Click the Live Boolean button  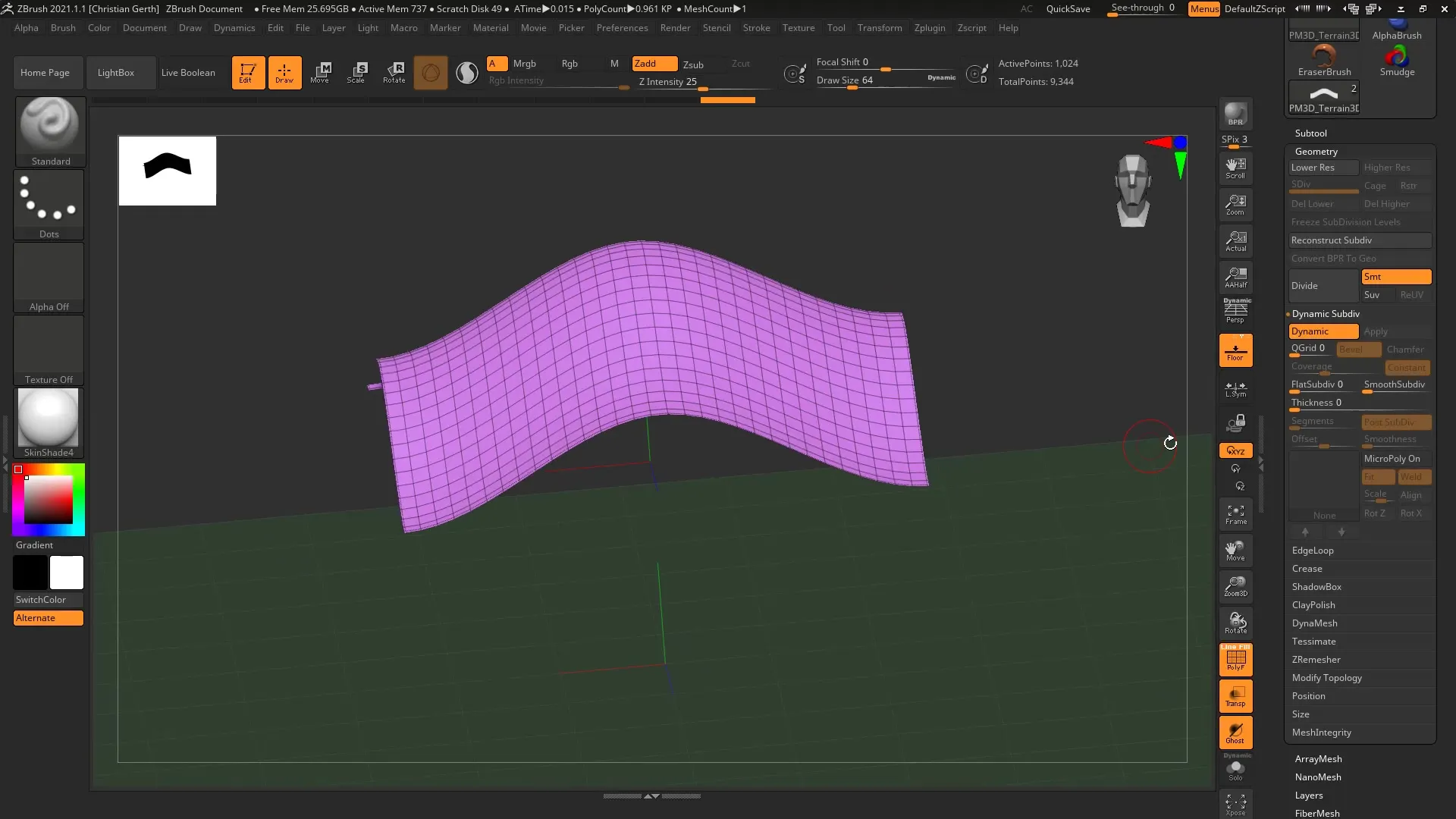pyautogui.click(x=188, y=73)
